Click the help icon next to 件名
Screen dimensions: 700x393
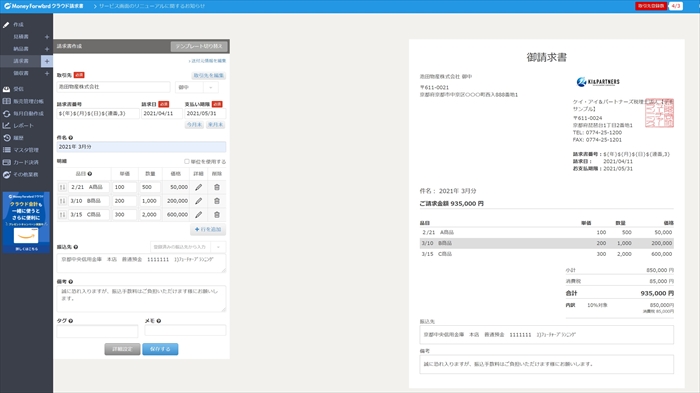click(71, 138)
